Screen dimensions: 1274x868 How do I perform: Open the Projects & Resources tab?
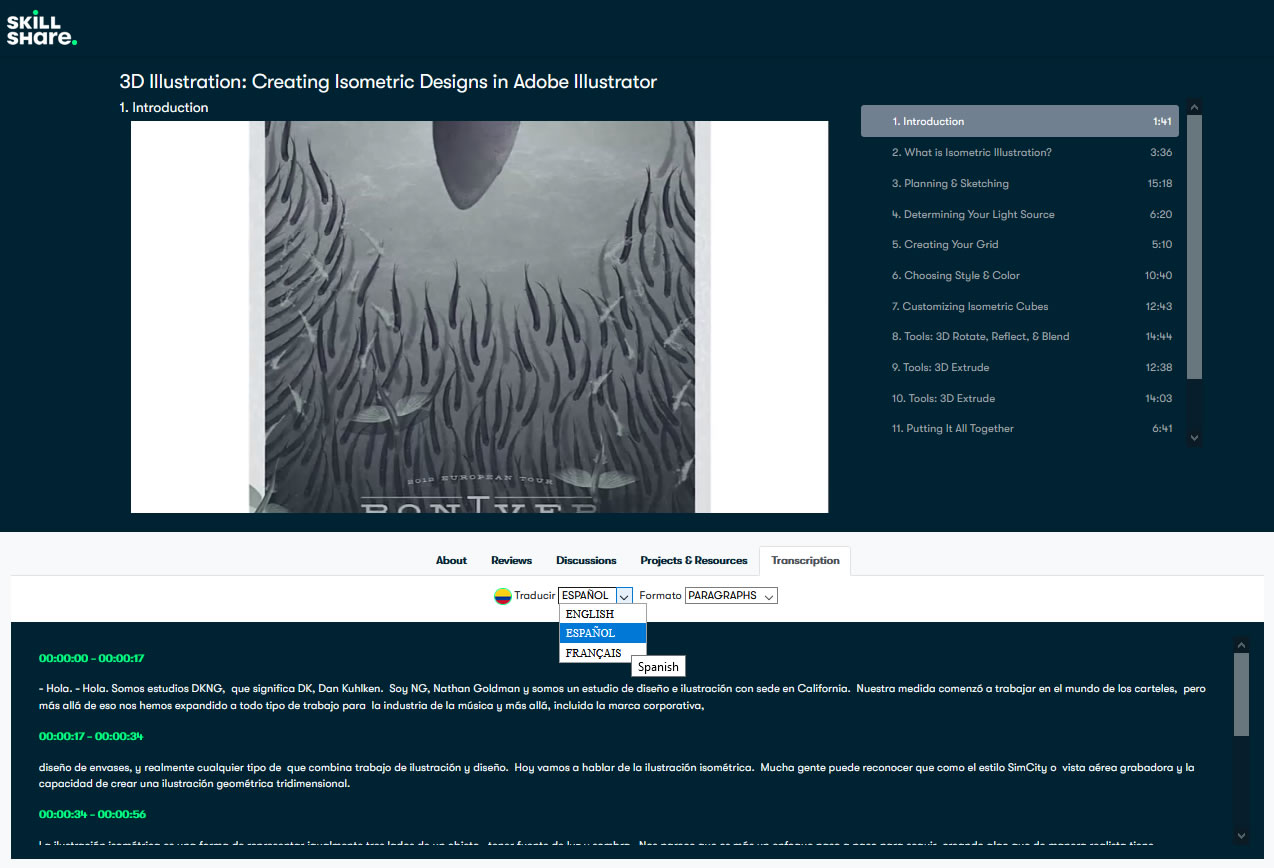[694, 560]
